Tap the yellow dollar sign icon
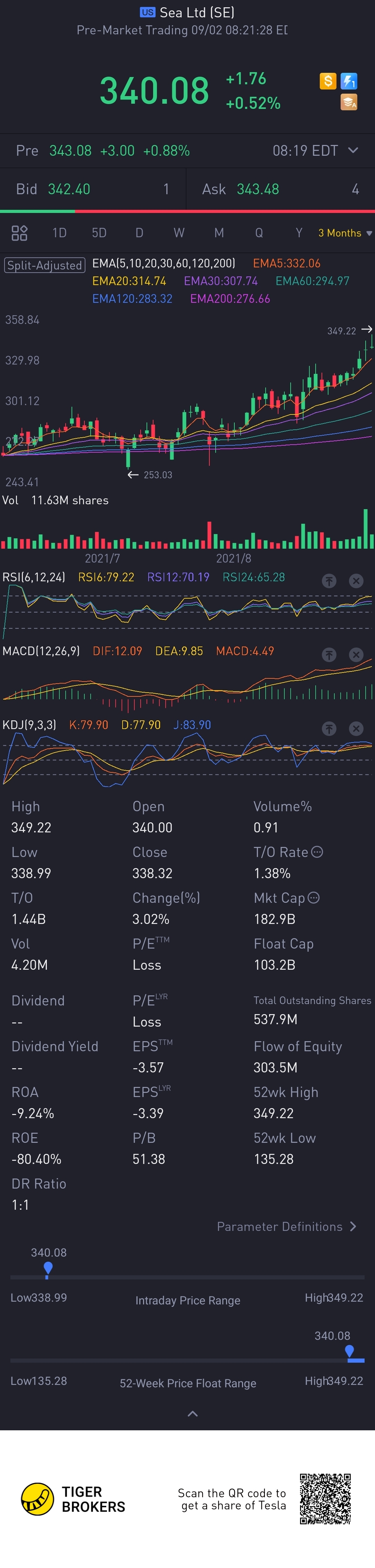The image size is (375, 1568). 328,81
